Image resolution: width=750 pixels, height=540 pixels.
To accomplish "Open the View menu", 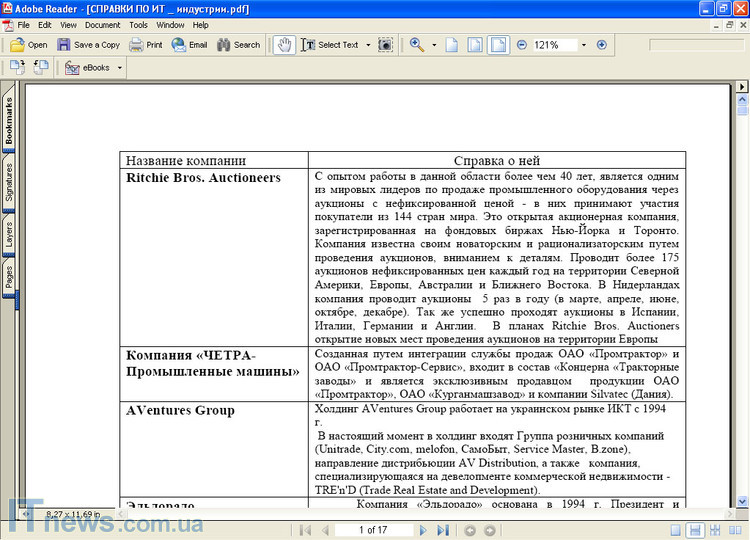I will [68, 25].
